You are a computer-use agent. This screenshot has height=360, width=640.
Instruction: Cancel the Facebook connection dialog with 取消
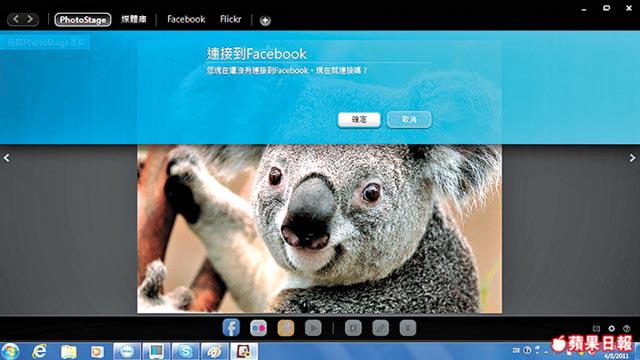409,120
